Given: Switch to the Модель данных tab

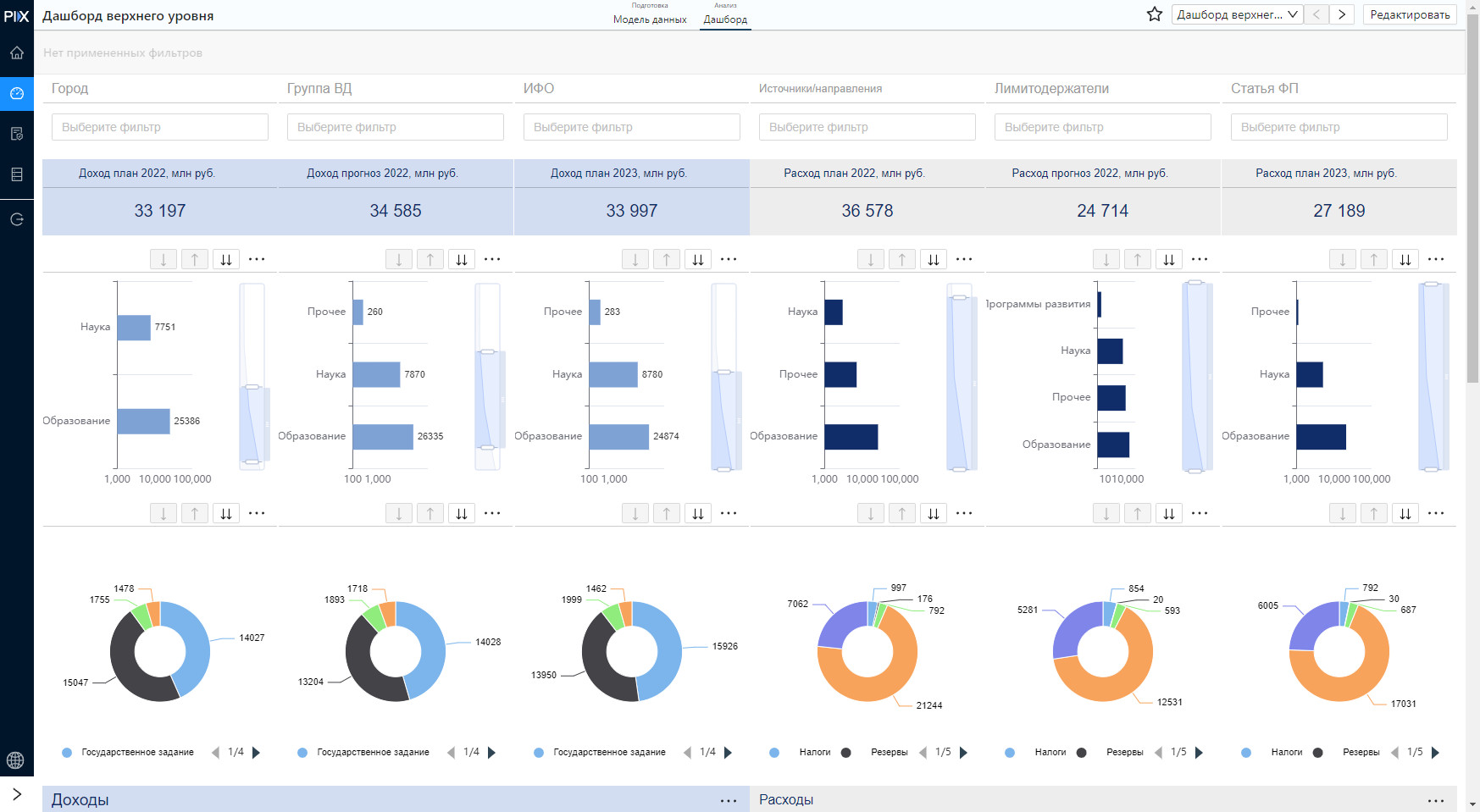Looking at the screenshot, I should click(x=650, y=19).
